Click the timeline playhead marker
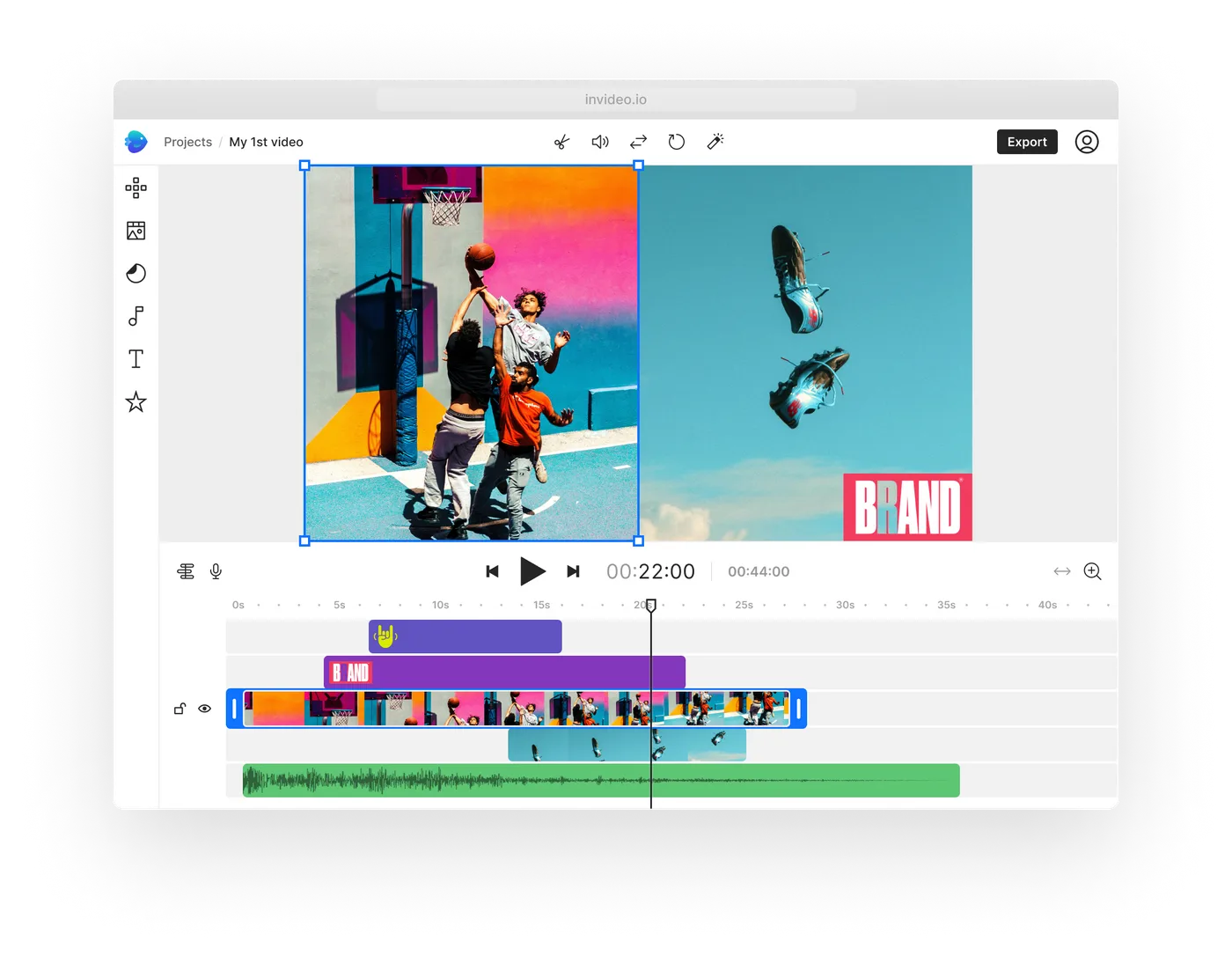 651,605
